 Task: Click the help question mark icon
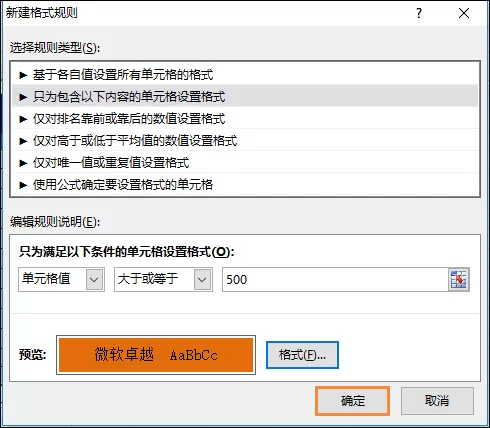(x=419, y=13)
